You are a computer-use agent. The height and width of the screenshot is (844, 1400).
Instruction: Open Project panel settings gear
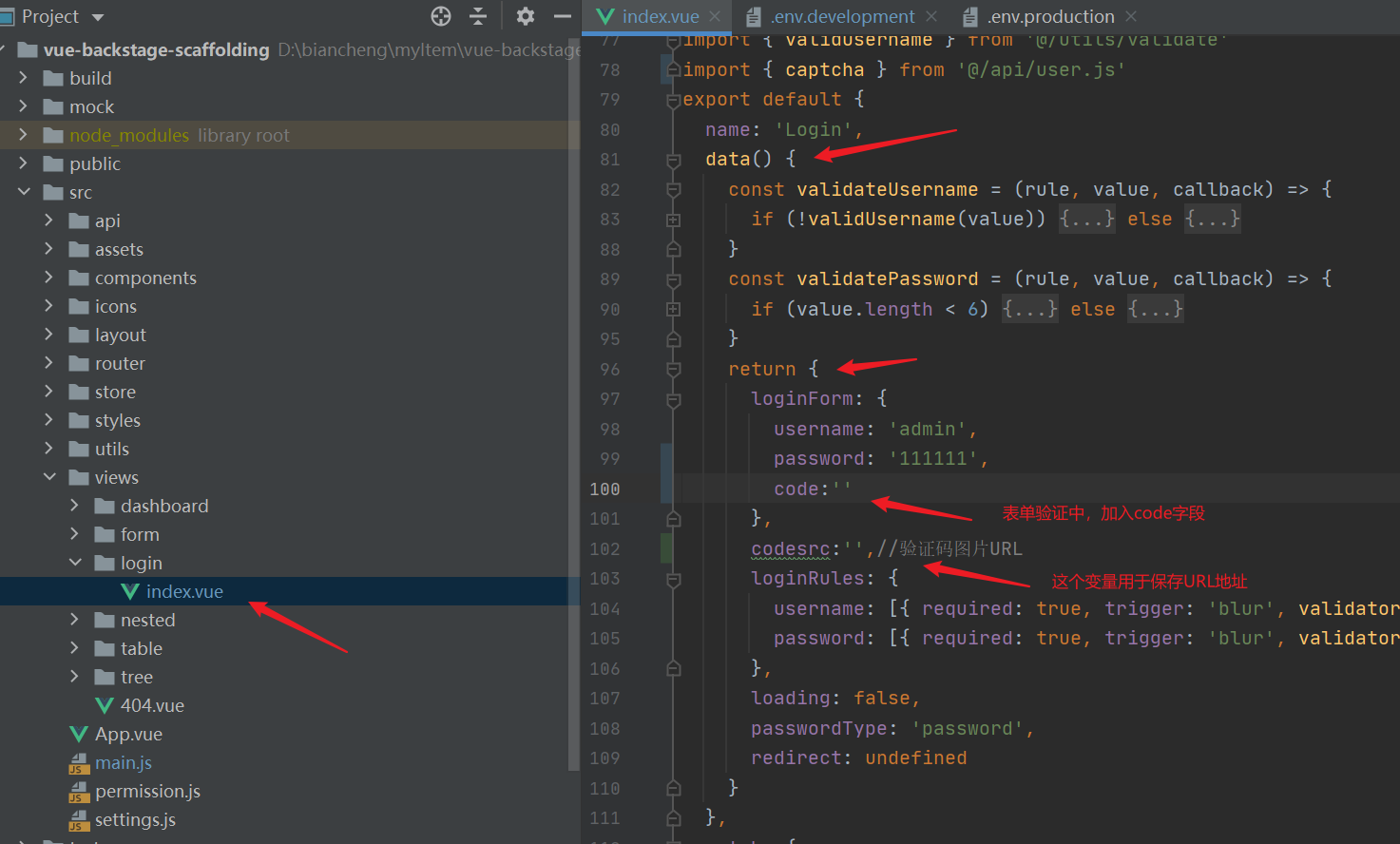[x=526, y=16]
